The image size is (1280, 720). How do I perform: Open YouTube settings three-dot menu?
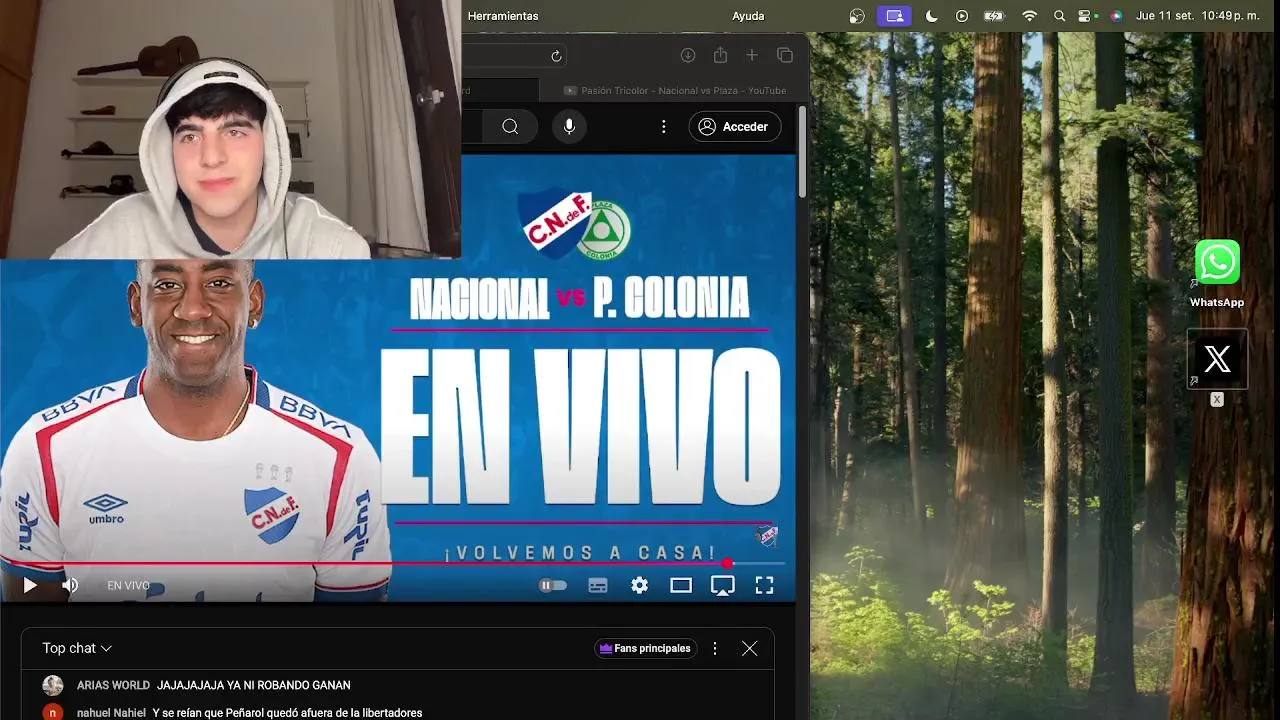coord(663,126)
